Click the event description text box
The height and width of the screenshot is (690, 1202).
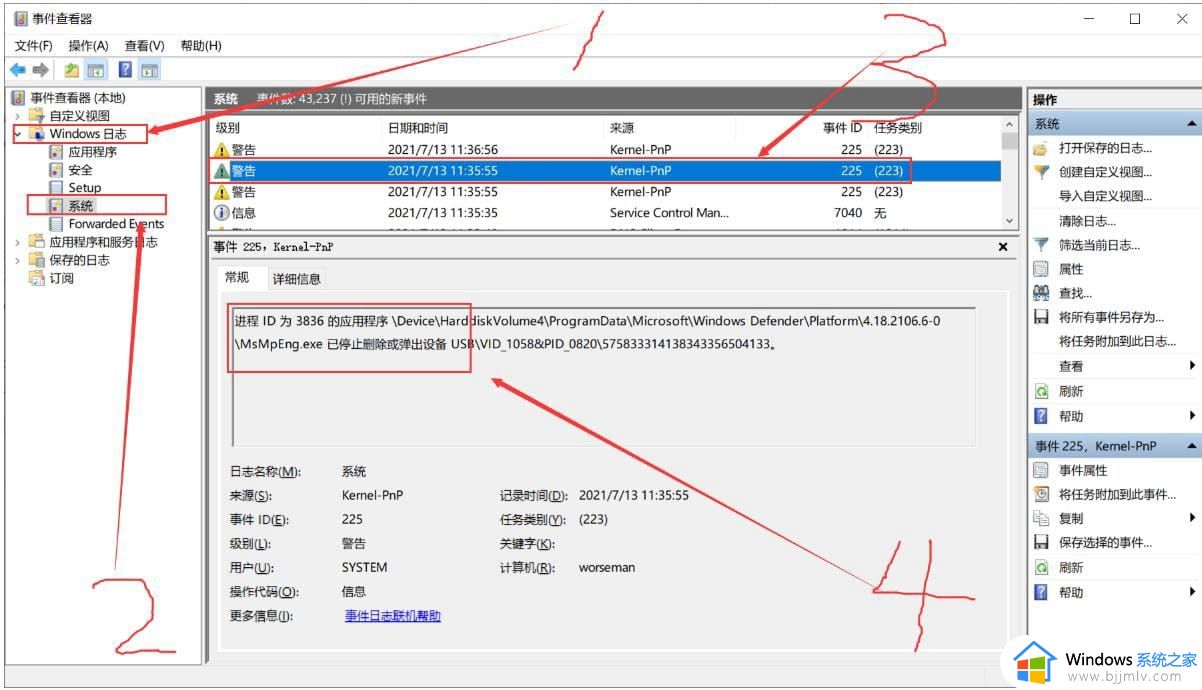[604, 376]
